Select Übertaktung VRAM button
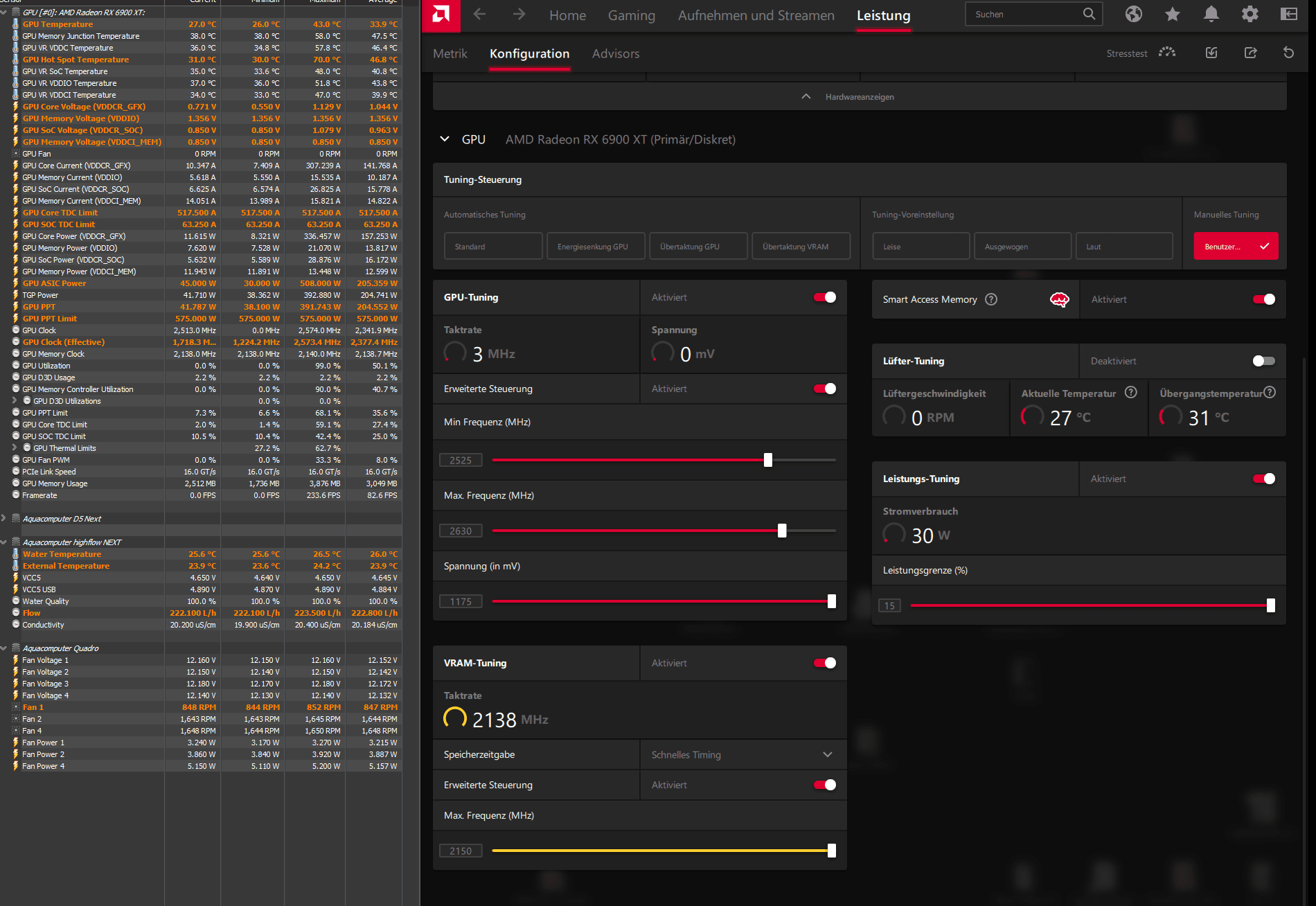Image resolution: width=1316 pixels, height=906 pixels. (x=801, y=247)
